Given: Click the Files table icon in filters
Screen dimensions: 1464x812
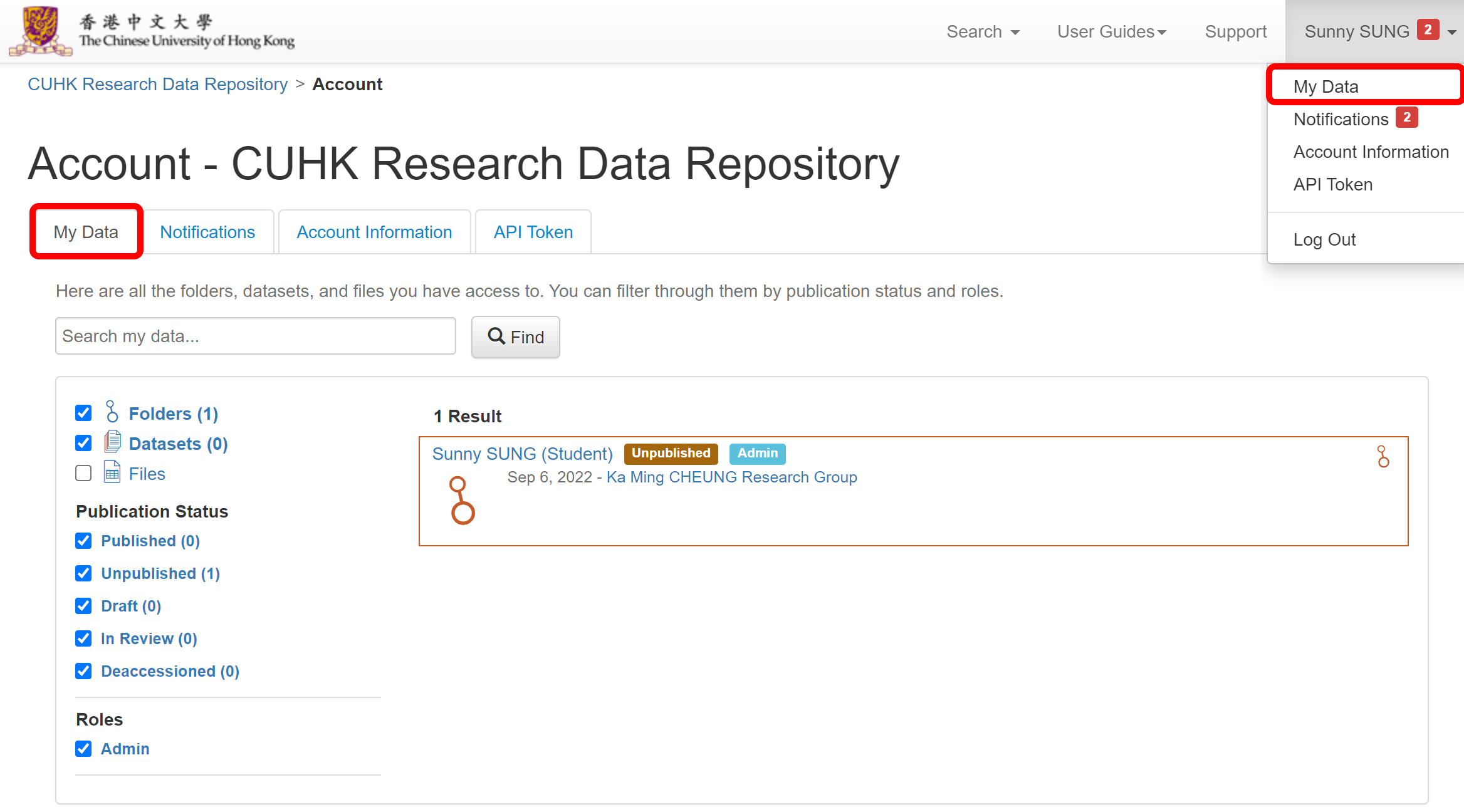Looking at the screenshot, I should 112,472.
